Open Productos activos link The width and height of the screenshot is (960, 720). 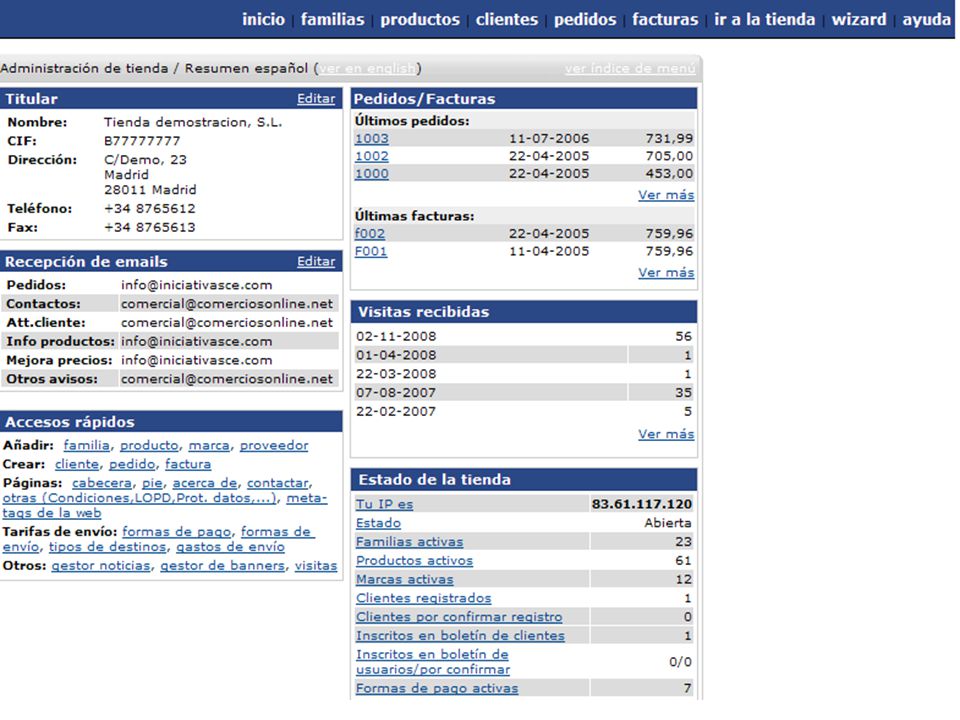pyautogui.click(x=414, y=561)
